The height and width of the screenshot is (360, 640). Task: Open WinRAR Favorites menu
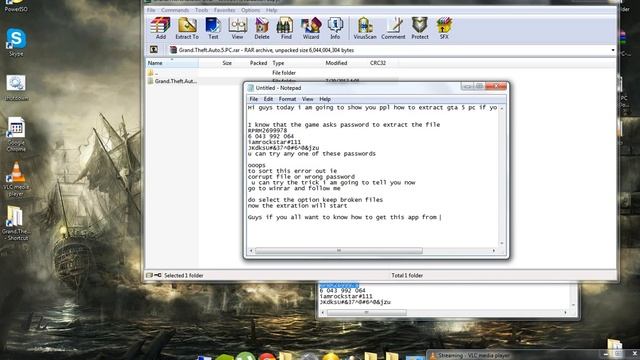[x=224, y=10]
